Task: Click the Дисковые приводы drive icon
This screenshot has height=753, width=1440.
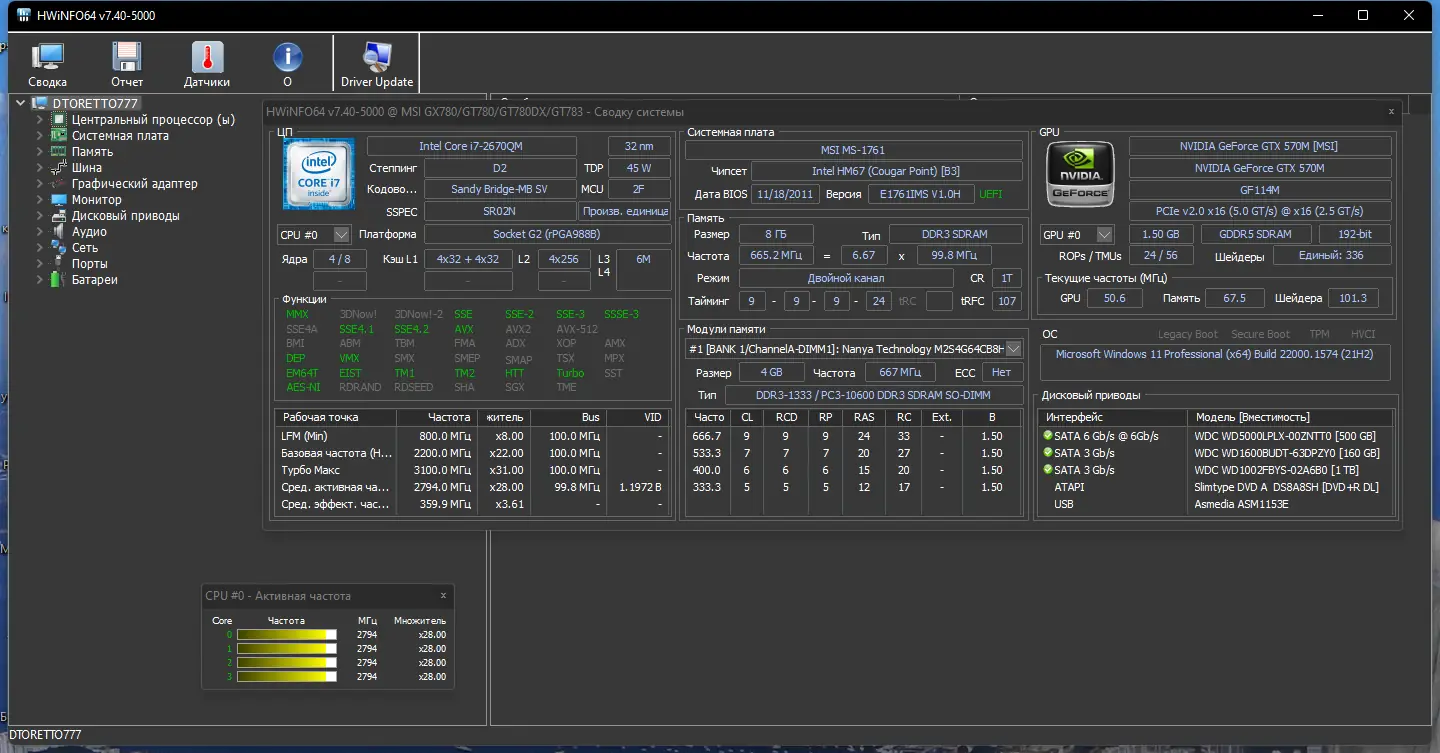Action: point(59,215)
